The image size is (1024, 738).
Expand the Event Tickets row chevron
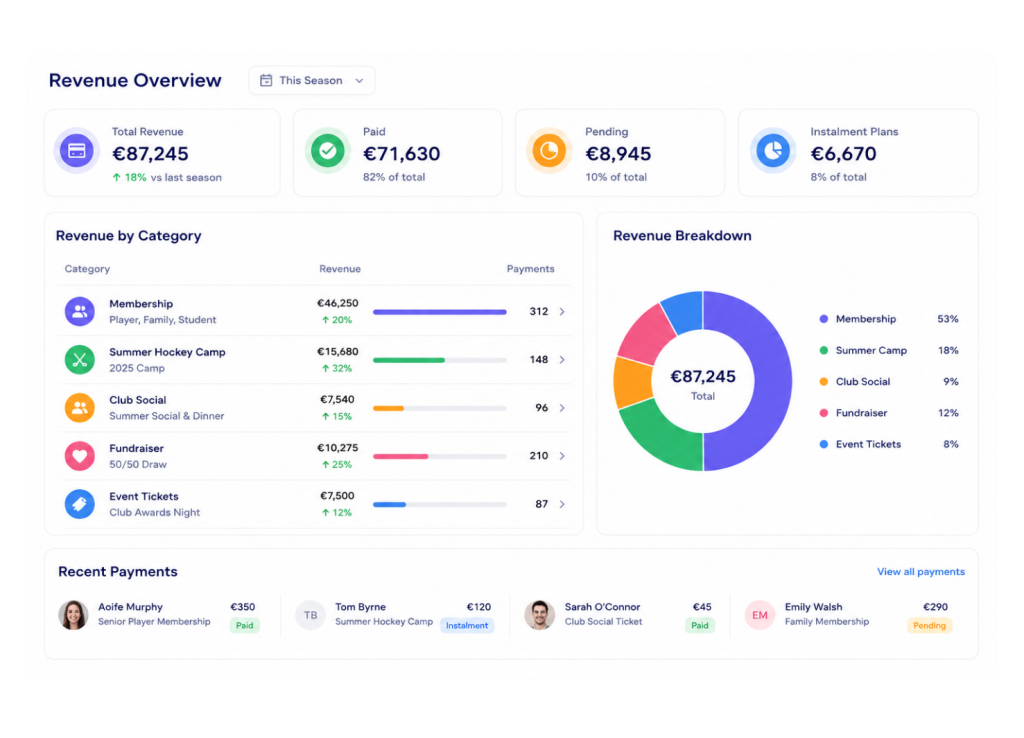562,504
